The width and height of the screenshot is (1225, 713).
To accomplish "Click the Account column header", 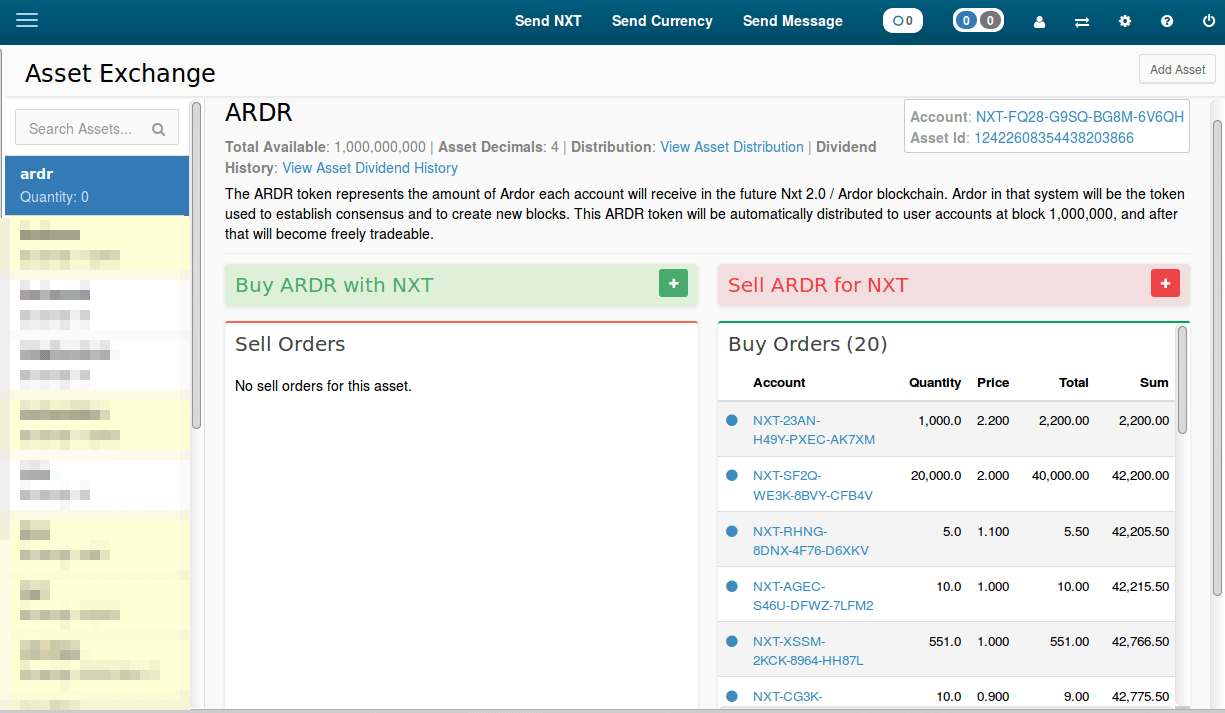I will (779, 383).
